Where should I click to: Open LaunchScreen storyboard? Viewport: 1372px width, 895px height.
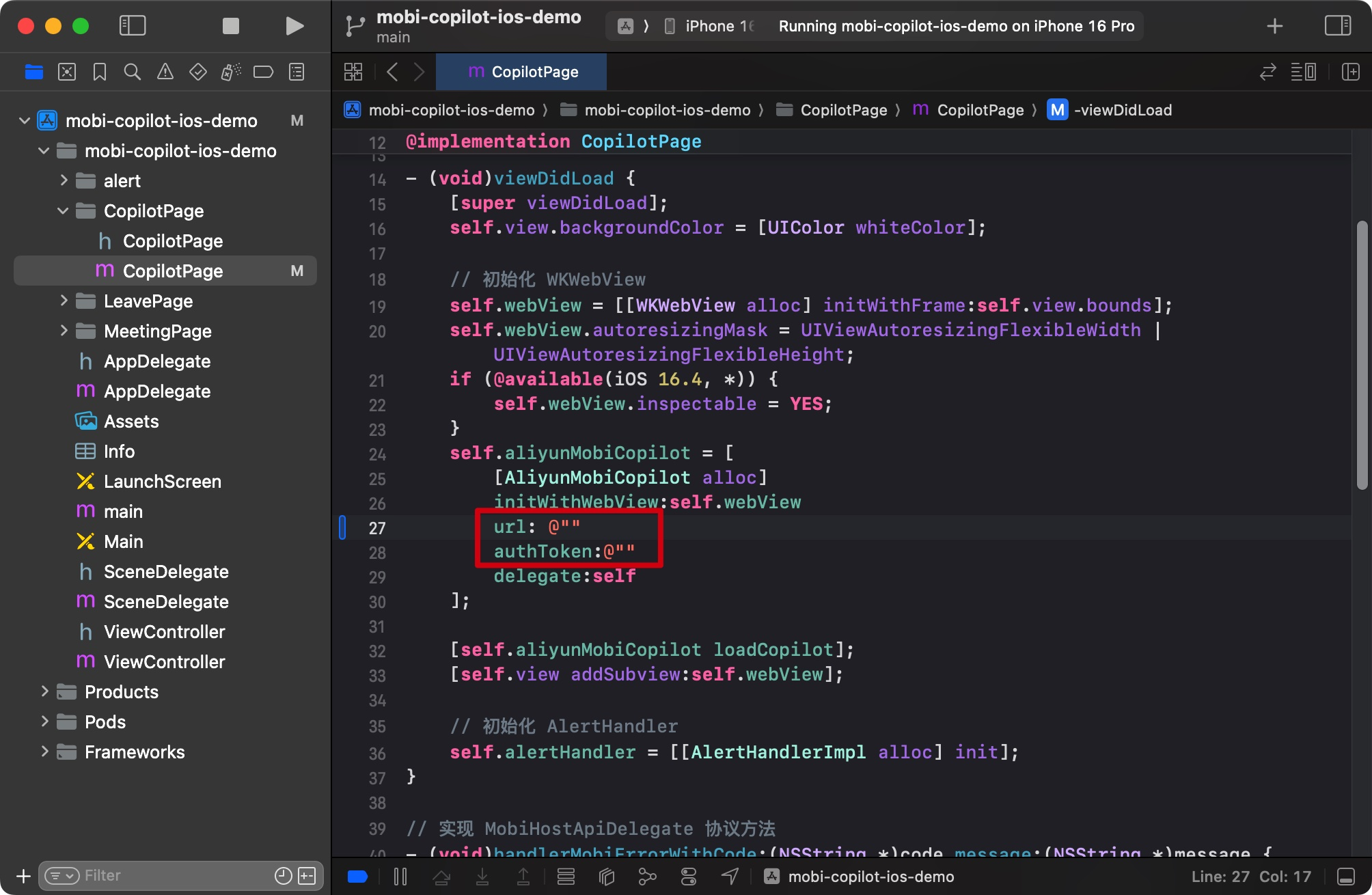pos(165,482)
